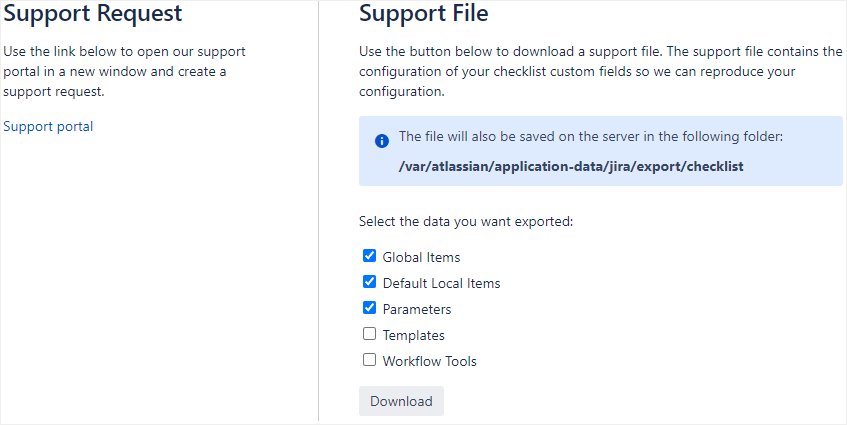Click the support file description paragraph
The width and height of the screenshot is (847, 425).
(x=600, y=71)
